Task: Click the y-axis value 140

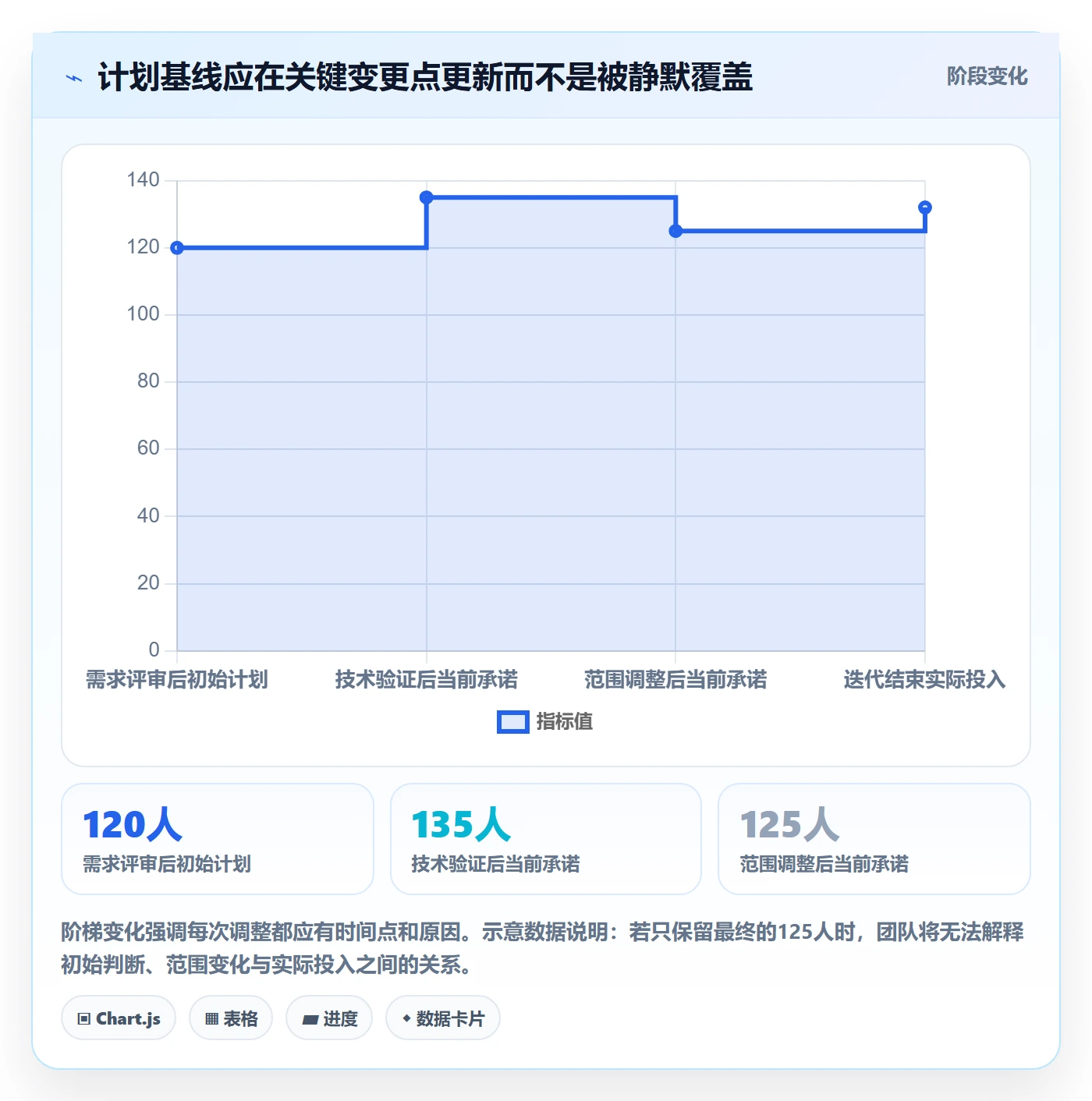Action: click(144, 180)
